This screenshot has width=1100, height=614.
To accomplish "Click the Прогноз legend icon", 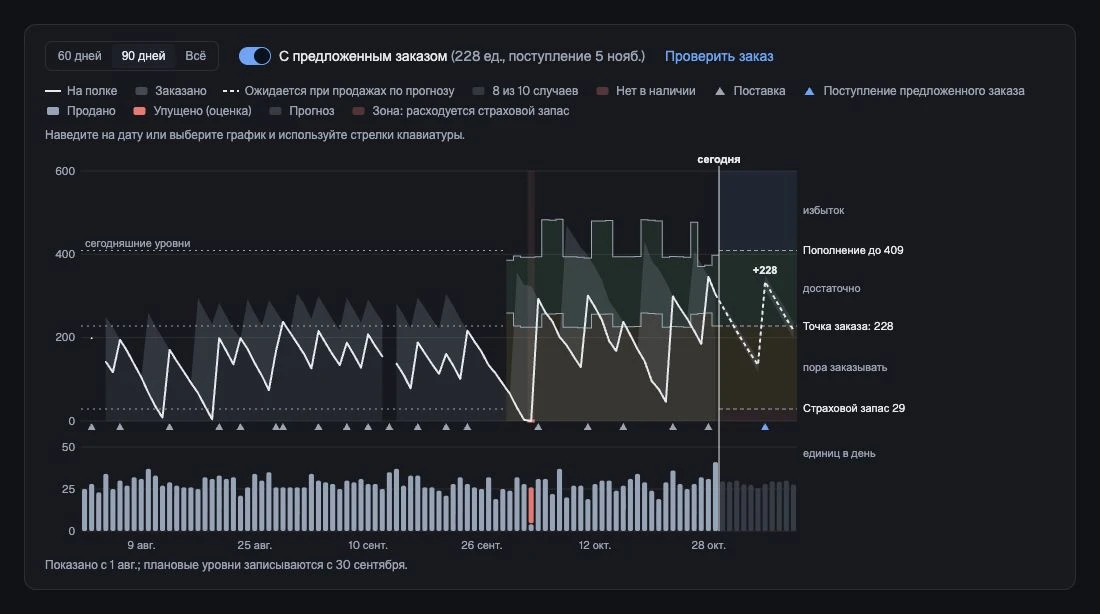I will click(275, 111).
